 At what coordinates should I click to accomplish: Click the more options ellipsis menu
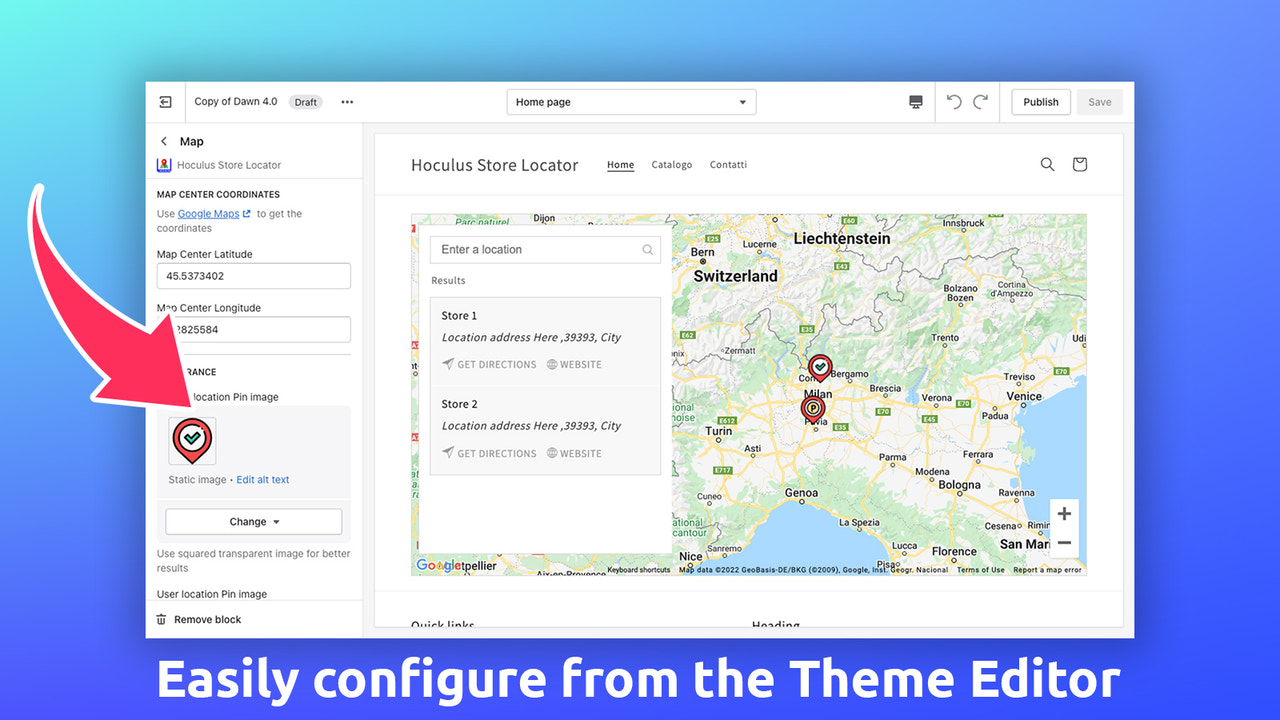coord(346,101)
